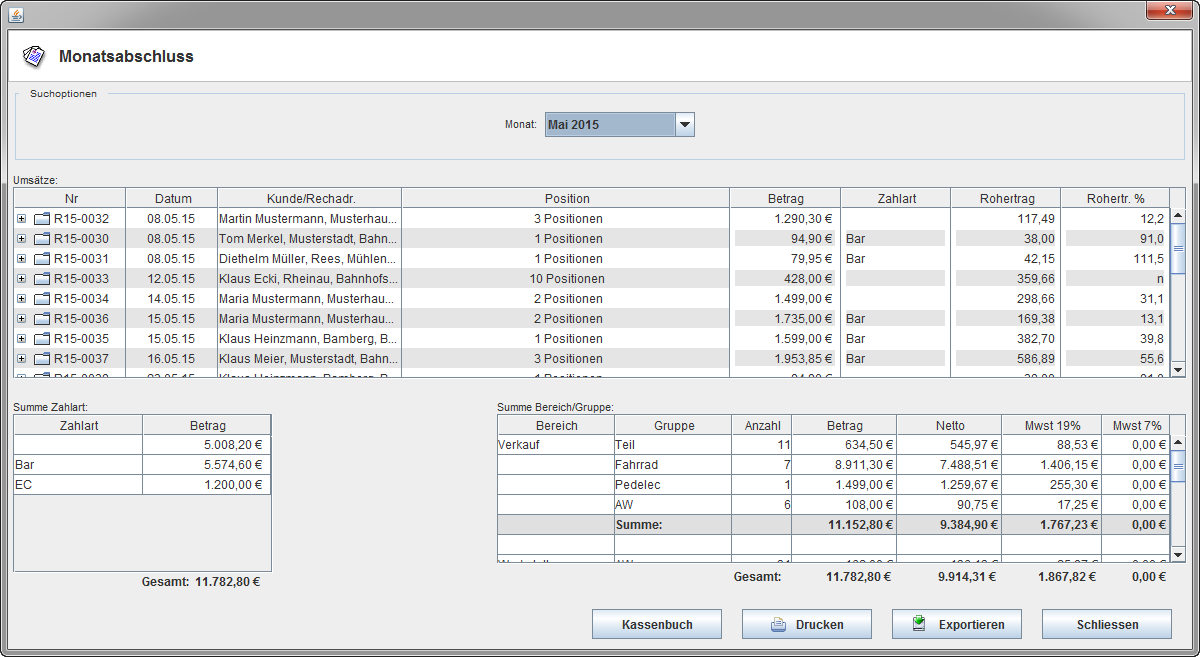
Task: Click the export icon on Exportieren button
Action: click(x=920, y=624)
